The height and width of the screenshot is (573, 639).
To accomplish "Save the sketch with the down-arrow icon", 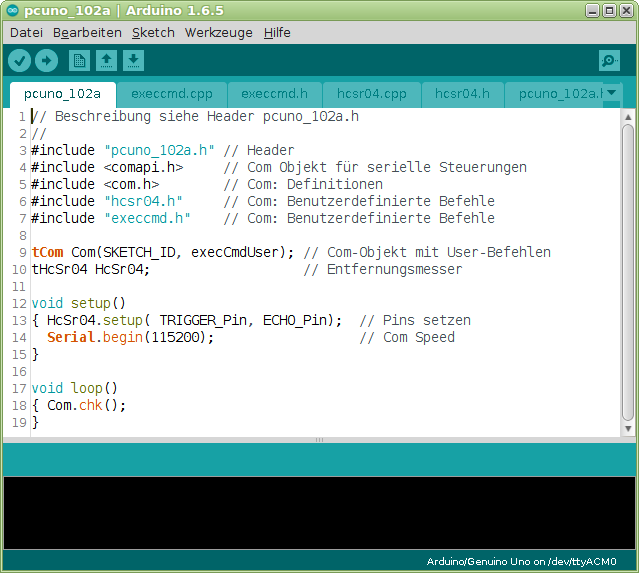I will click(133, 61).
